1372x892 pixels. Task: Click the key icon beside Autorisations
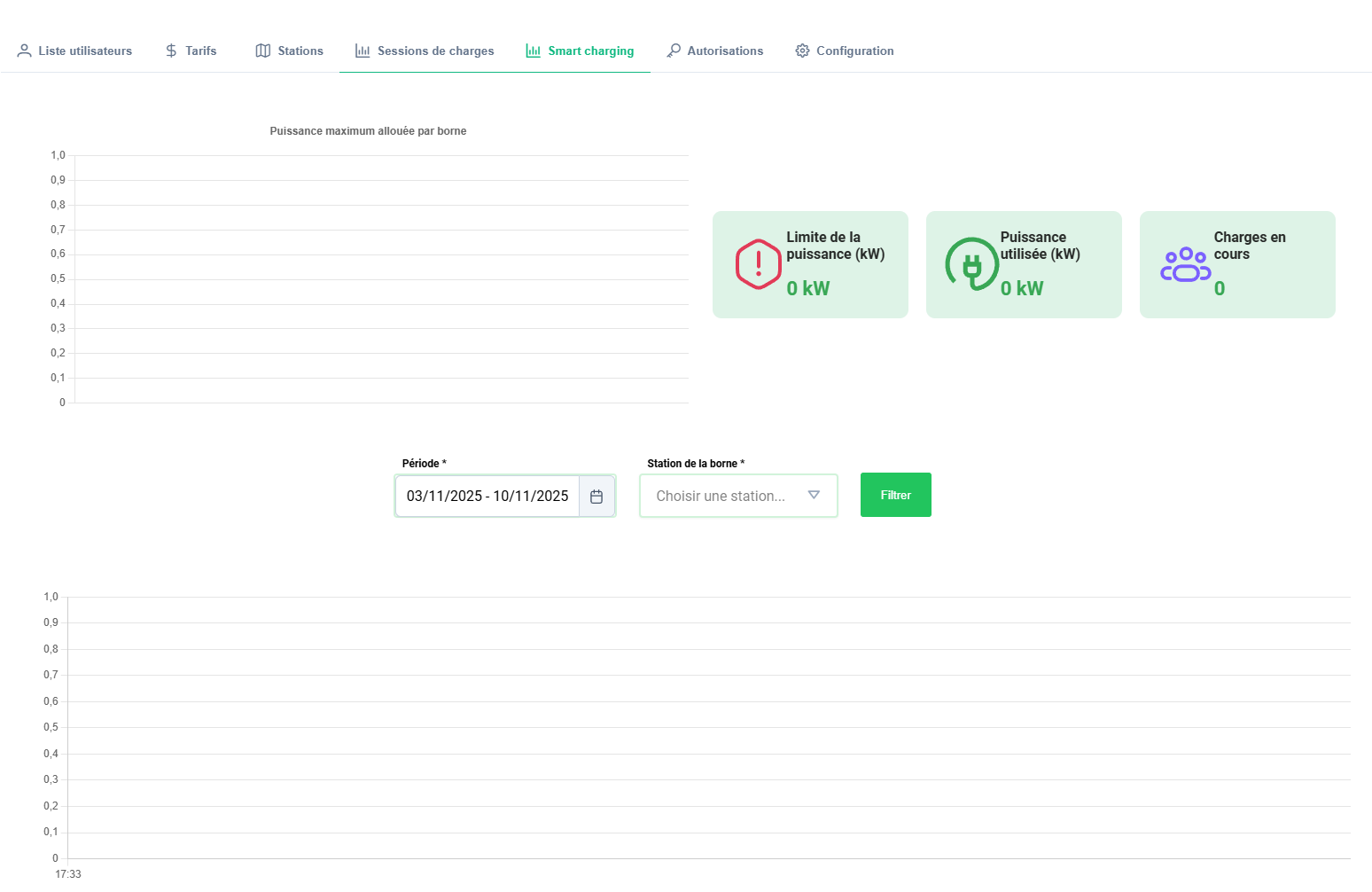click(x=674, y=51)
